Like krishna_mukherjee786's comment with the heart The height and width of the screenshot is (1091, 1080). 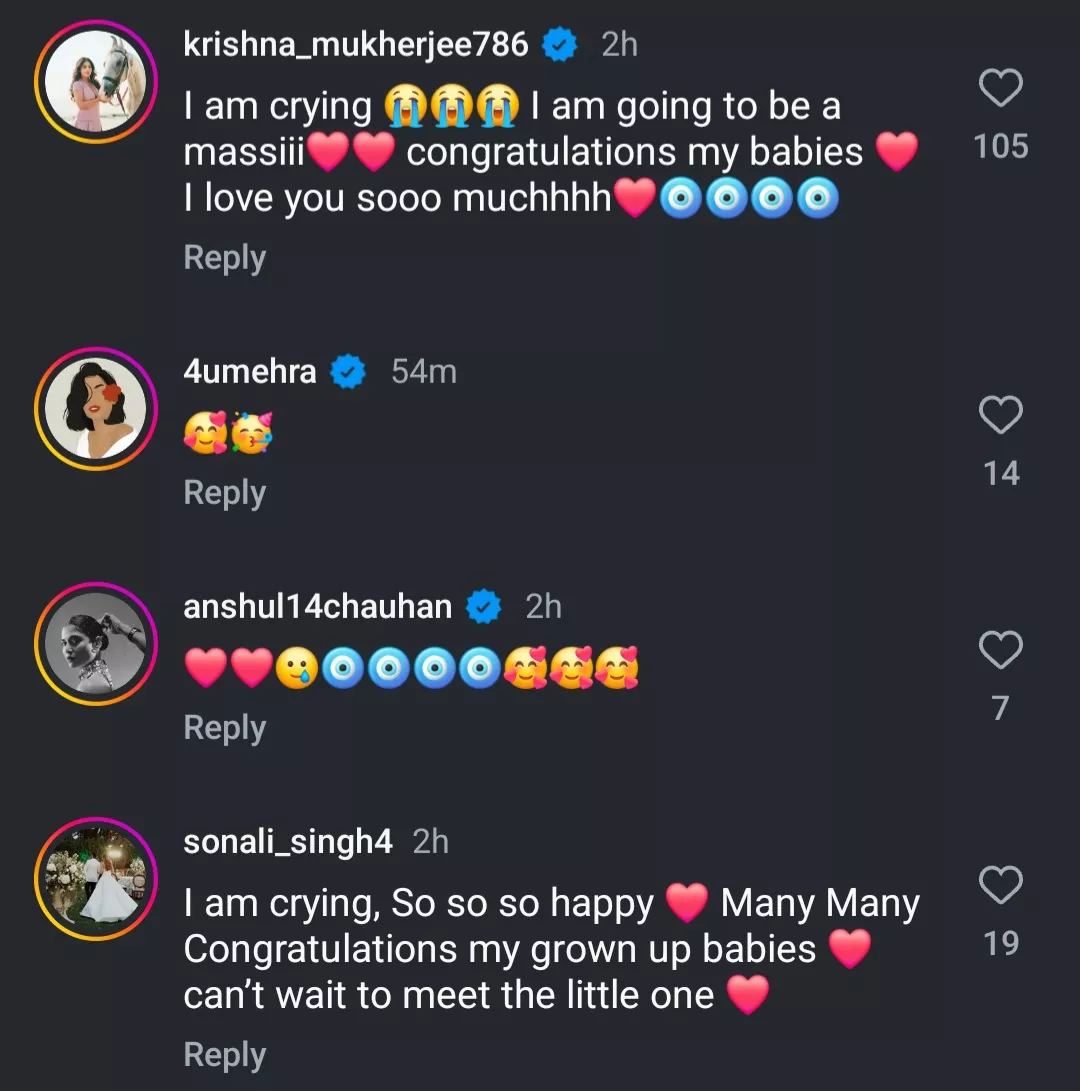(1000, 89)
